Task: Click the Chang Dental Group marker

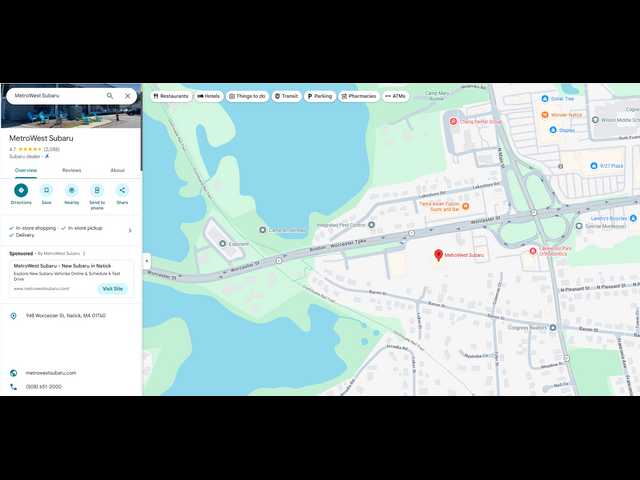Action: [x=453, y=122]
